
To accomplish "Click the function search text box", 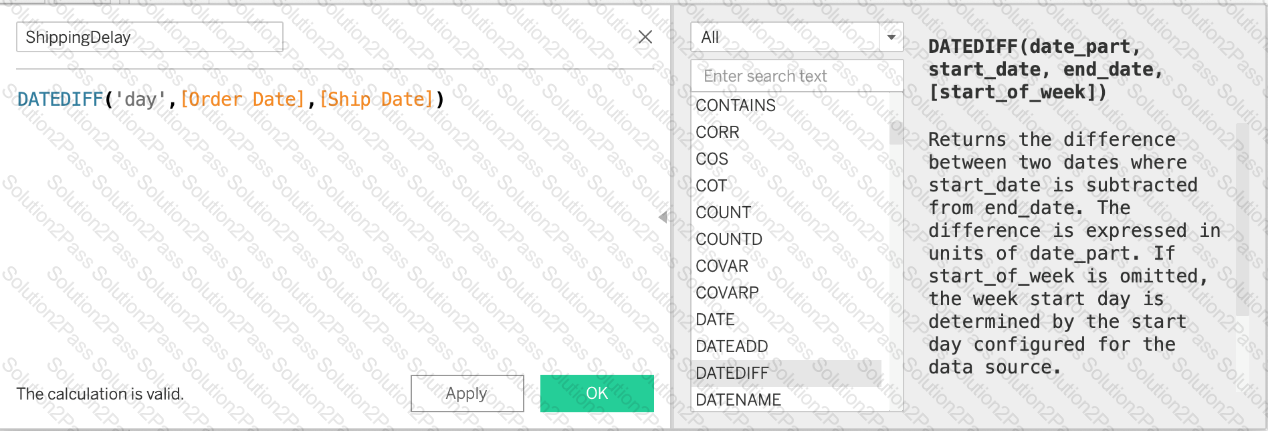I will (x=796, y=76).
